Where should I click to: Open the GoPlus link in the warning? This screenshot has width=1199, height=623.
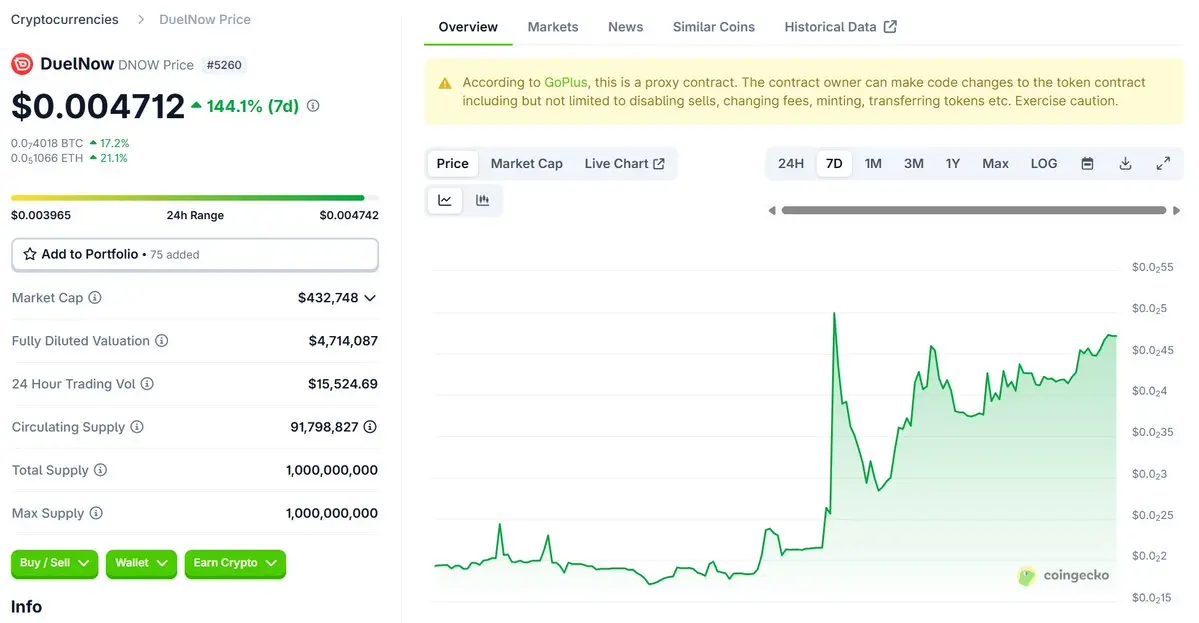566,82
